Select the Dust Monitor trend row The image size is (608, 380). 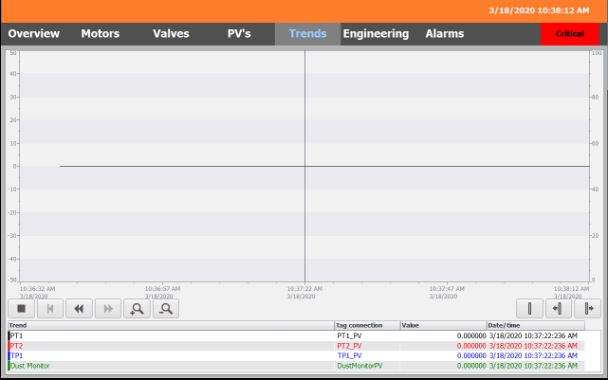point(296,366)
